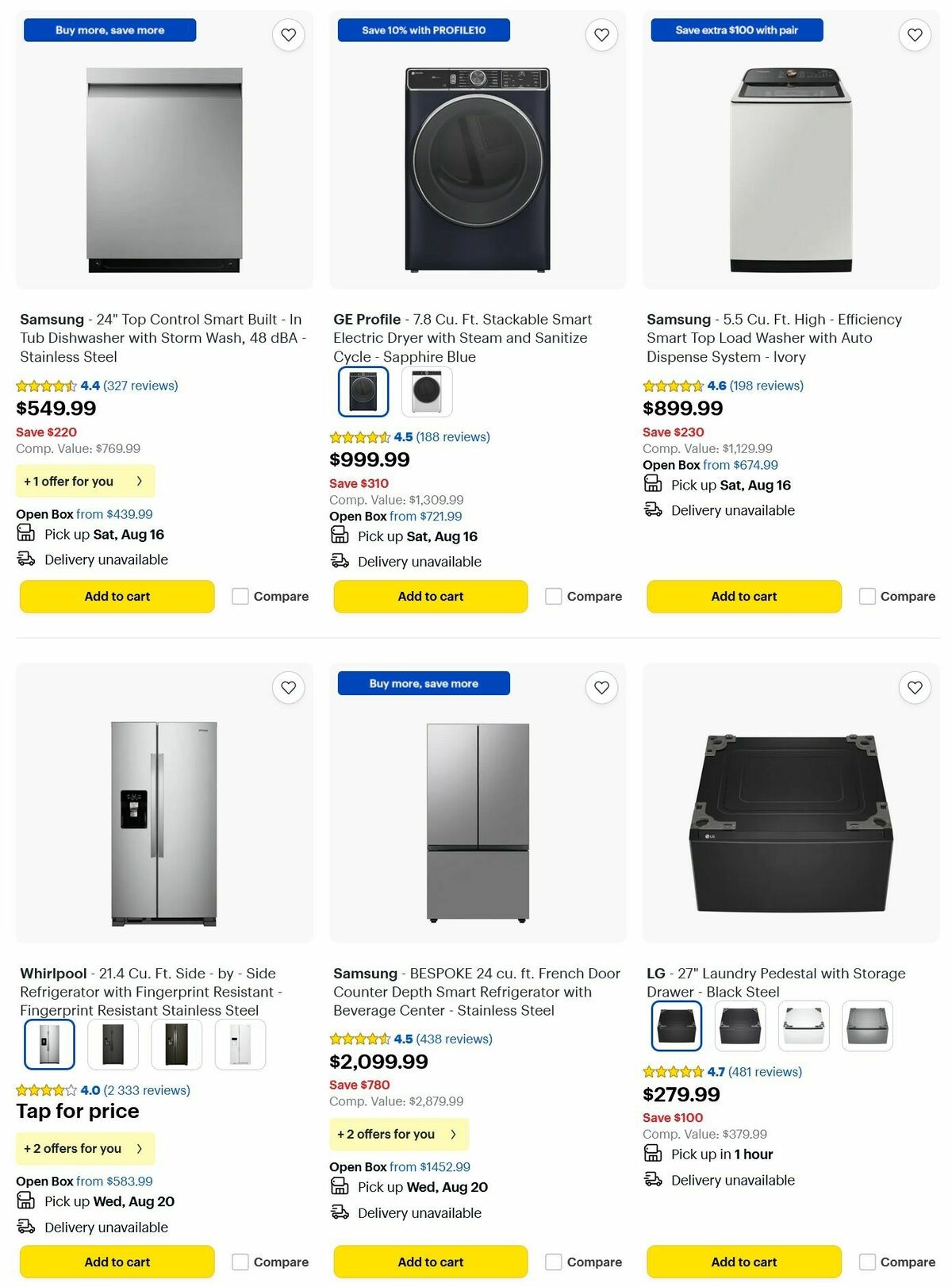Screen dimensions: 952x1287
Task: Expand the '+1 offer for you' panel
Action: (x=85, y=481)
